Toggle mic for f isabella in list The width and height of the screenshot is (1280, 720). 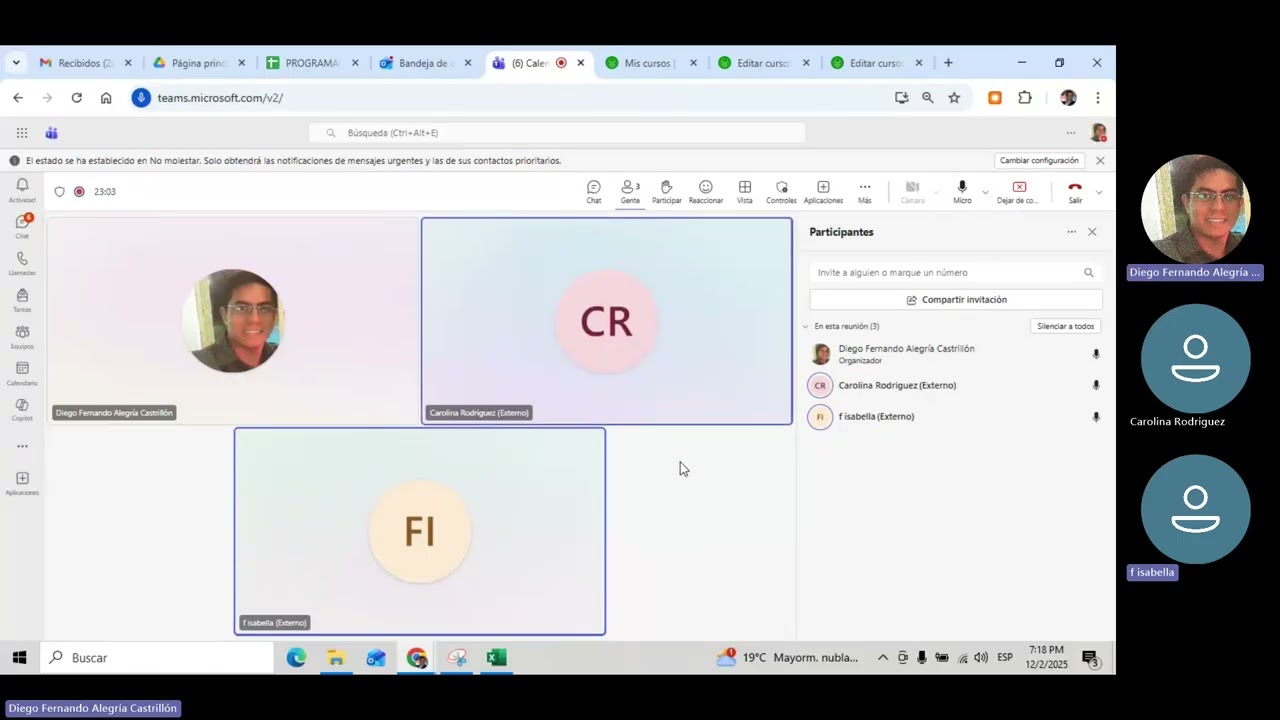pos(1096,417)
